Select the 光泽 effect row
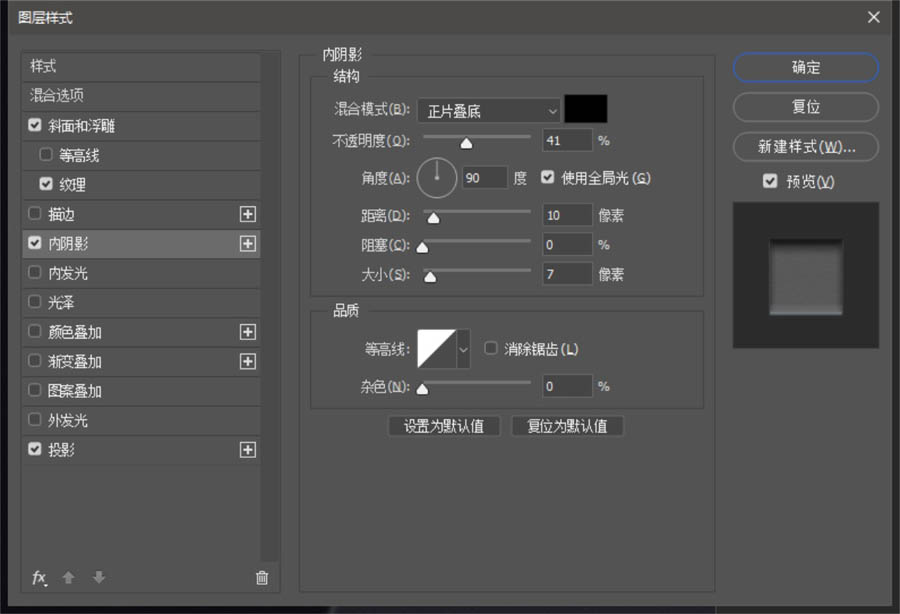 pos(141,302)
